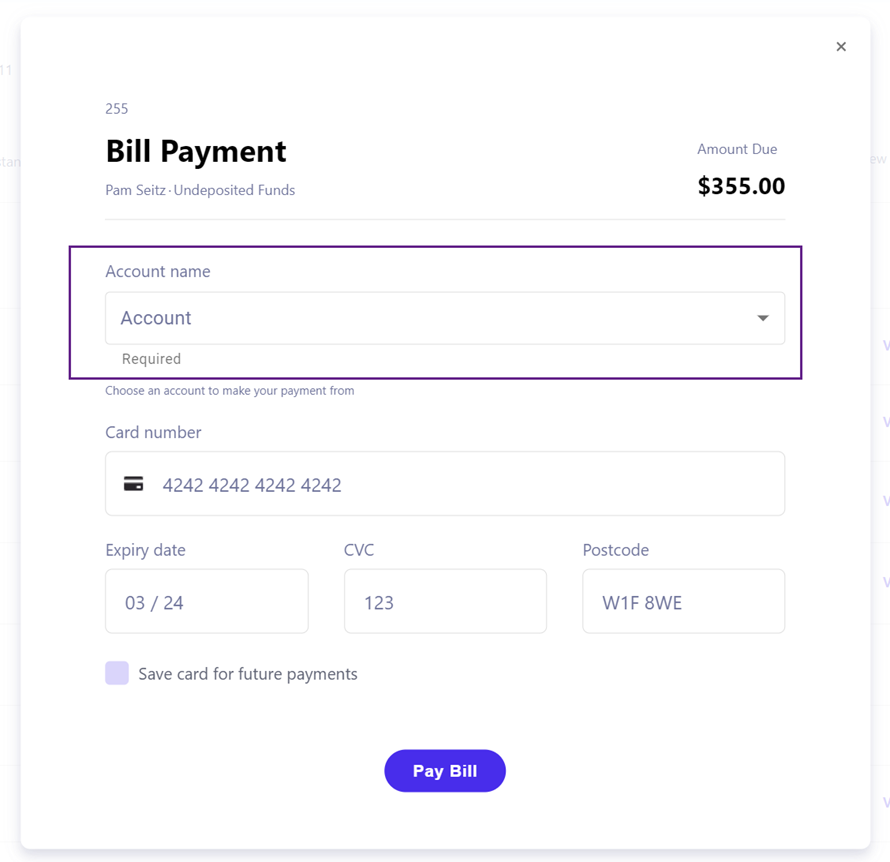Click the Save card label text
The image size is (890, 862).
tap(246, 673)
